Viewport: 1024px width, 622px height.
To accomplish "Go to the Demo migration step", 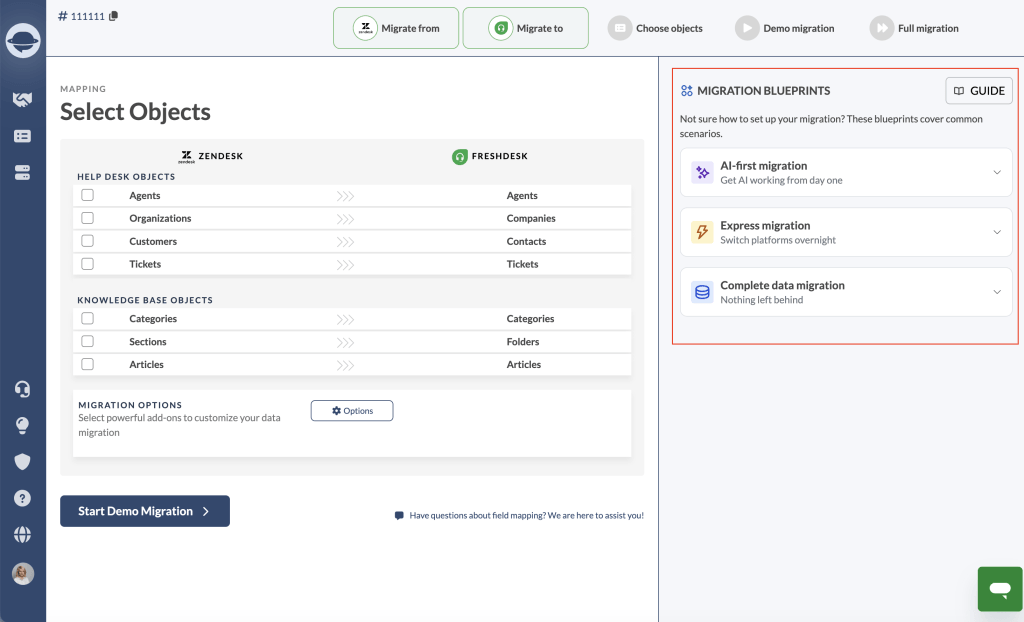I will point(784,28).
